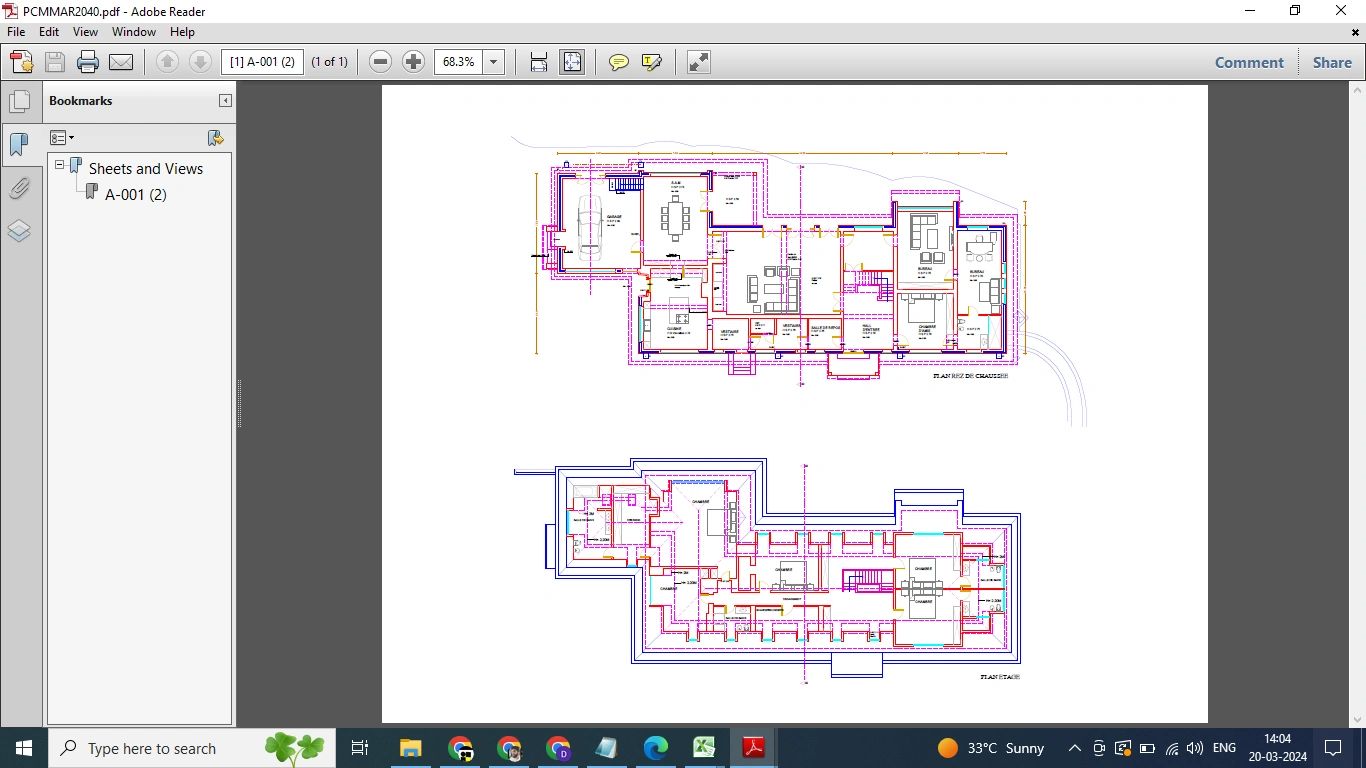Zoom out with the minus button
Image resolution: width=1366 pixels, height=768 pixels.
click(380, 62)
